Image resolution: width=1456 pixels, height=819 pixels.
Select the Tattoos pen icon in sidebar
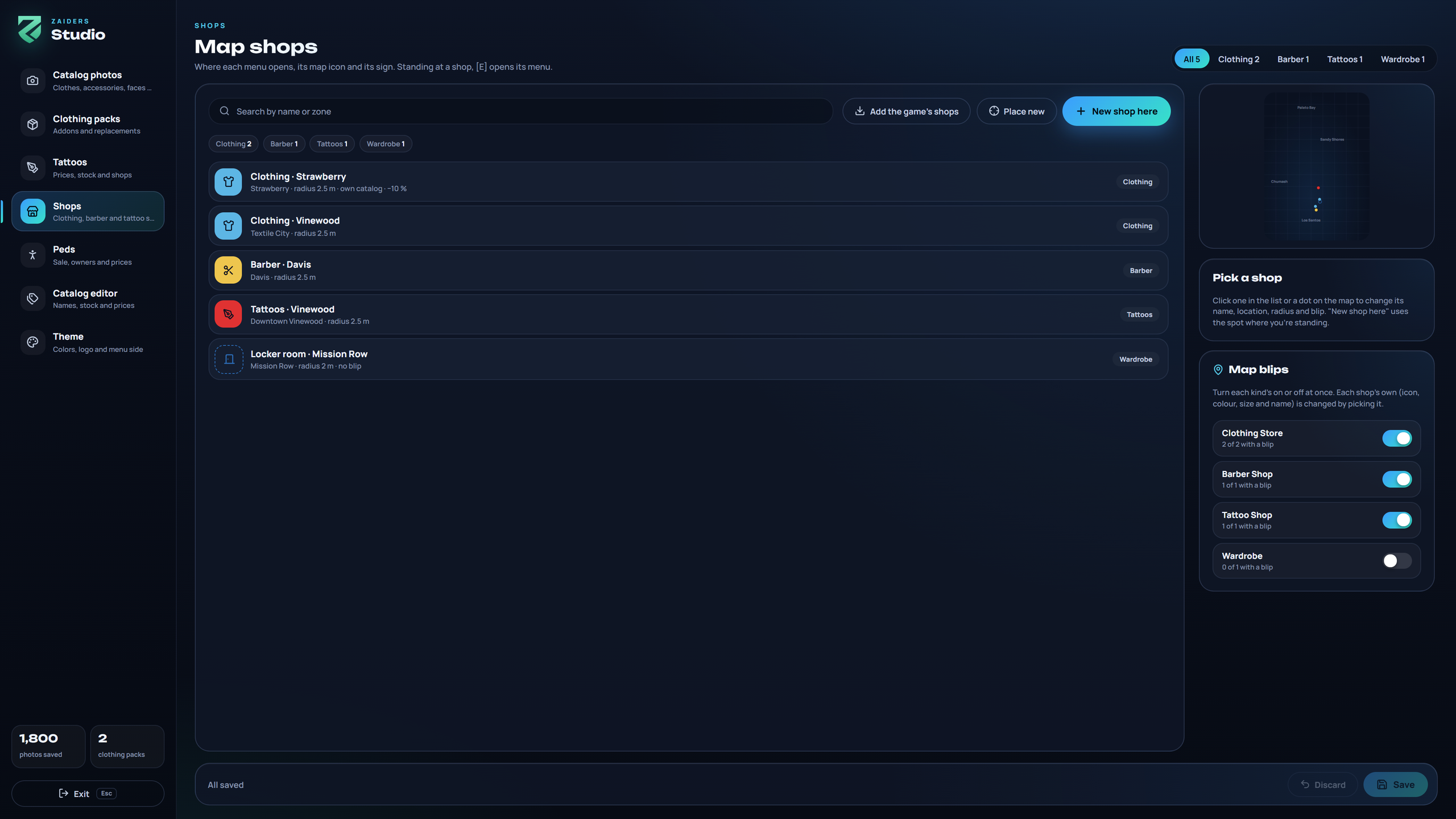[32, 168]
